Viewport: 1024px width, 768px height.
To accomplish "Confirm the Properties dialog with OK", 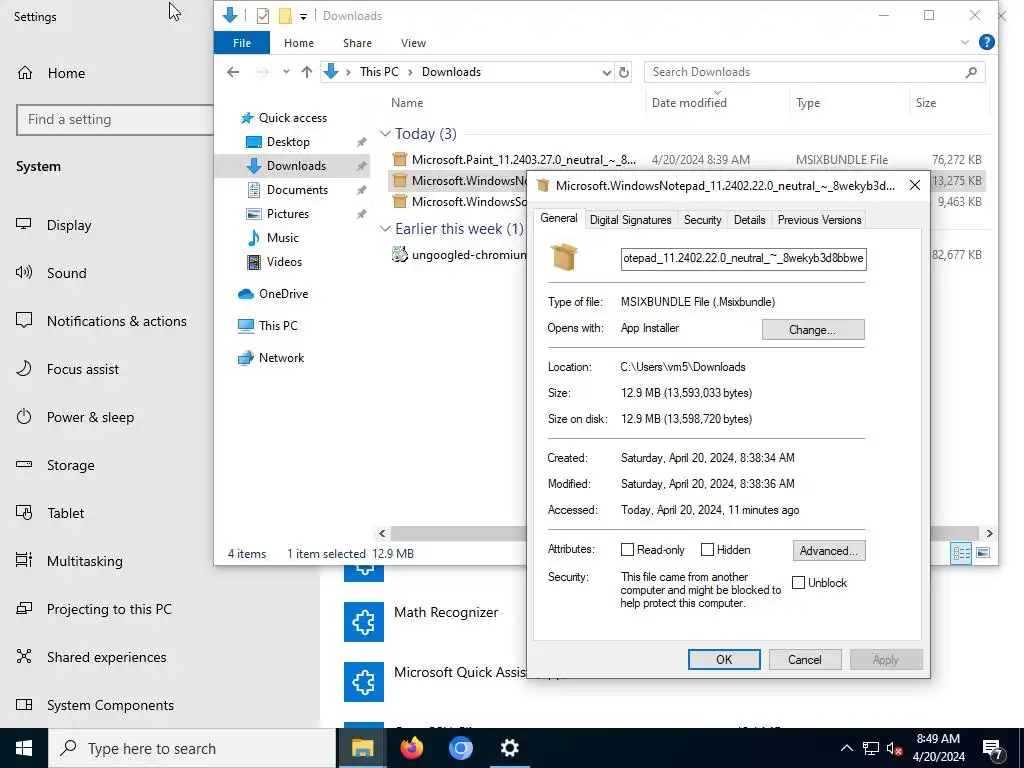I will pyautogui.click(x=724, y=660).
